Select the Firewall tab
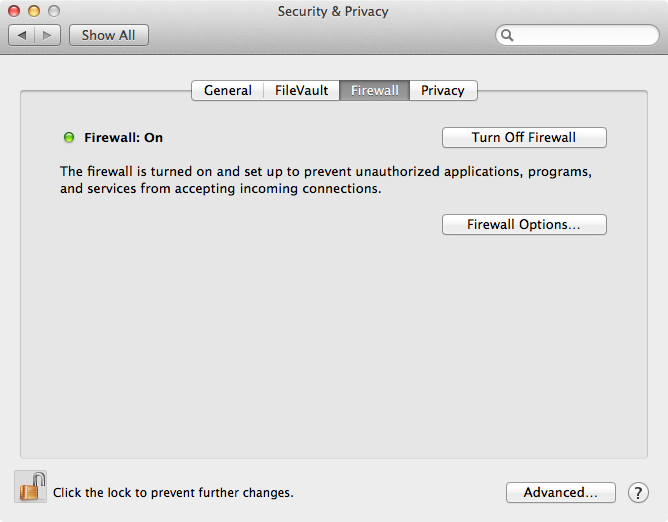The image size is (668, 522). coord(374,90)
